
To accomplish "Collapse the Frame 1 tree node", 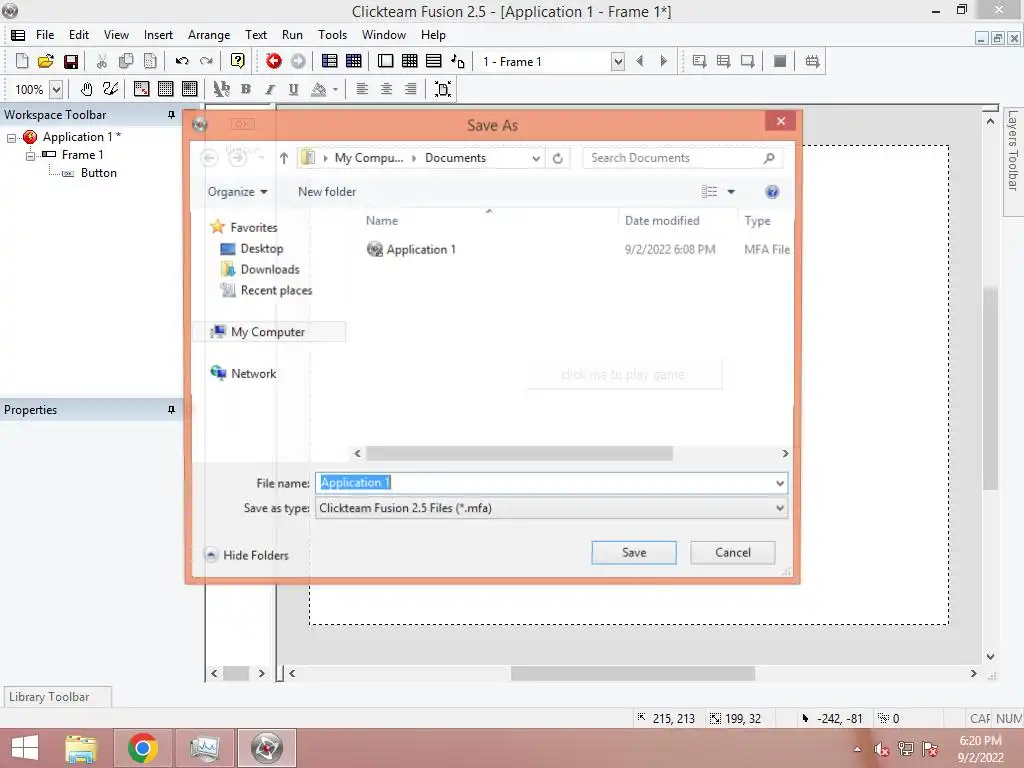I will coord(30,156).
